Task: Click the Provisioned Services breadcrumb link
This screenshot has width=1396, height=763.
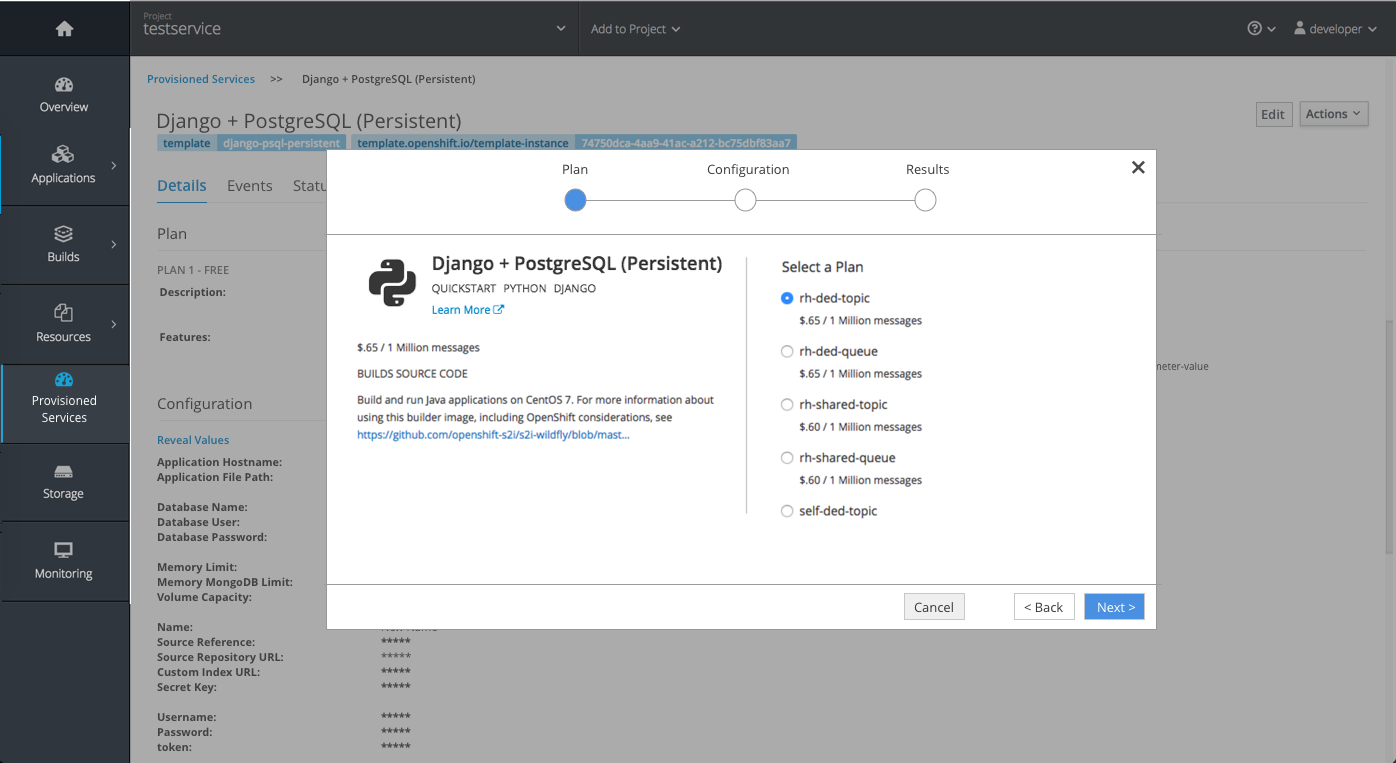Action: pos(201,79)
